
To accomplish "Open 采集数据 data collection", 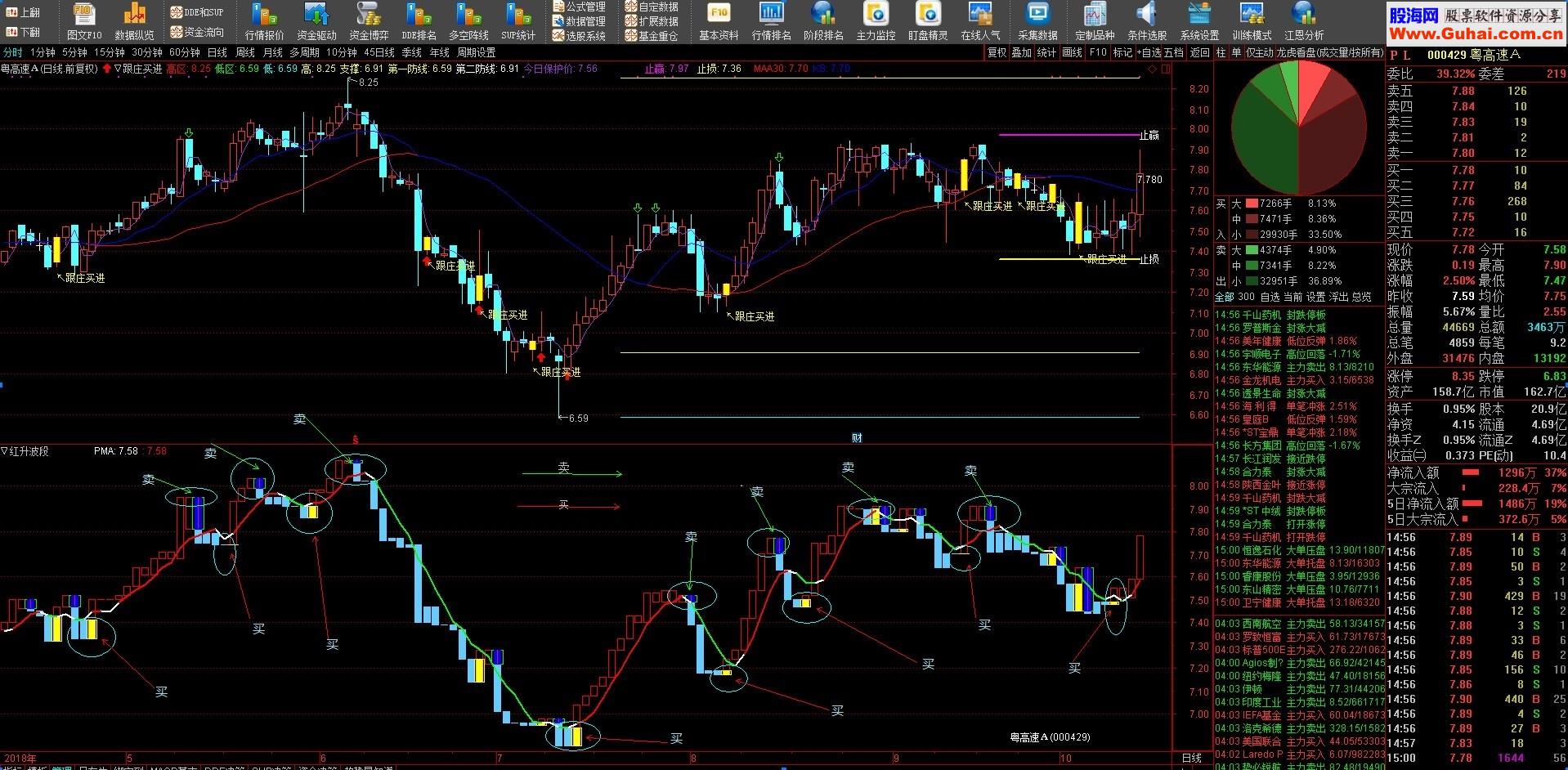I will [x=1037, y=21].
